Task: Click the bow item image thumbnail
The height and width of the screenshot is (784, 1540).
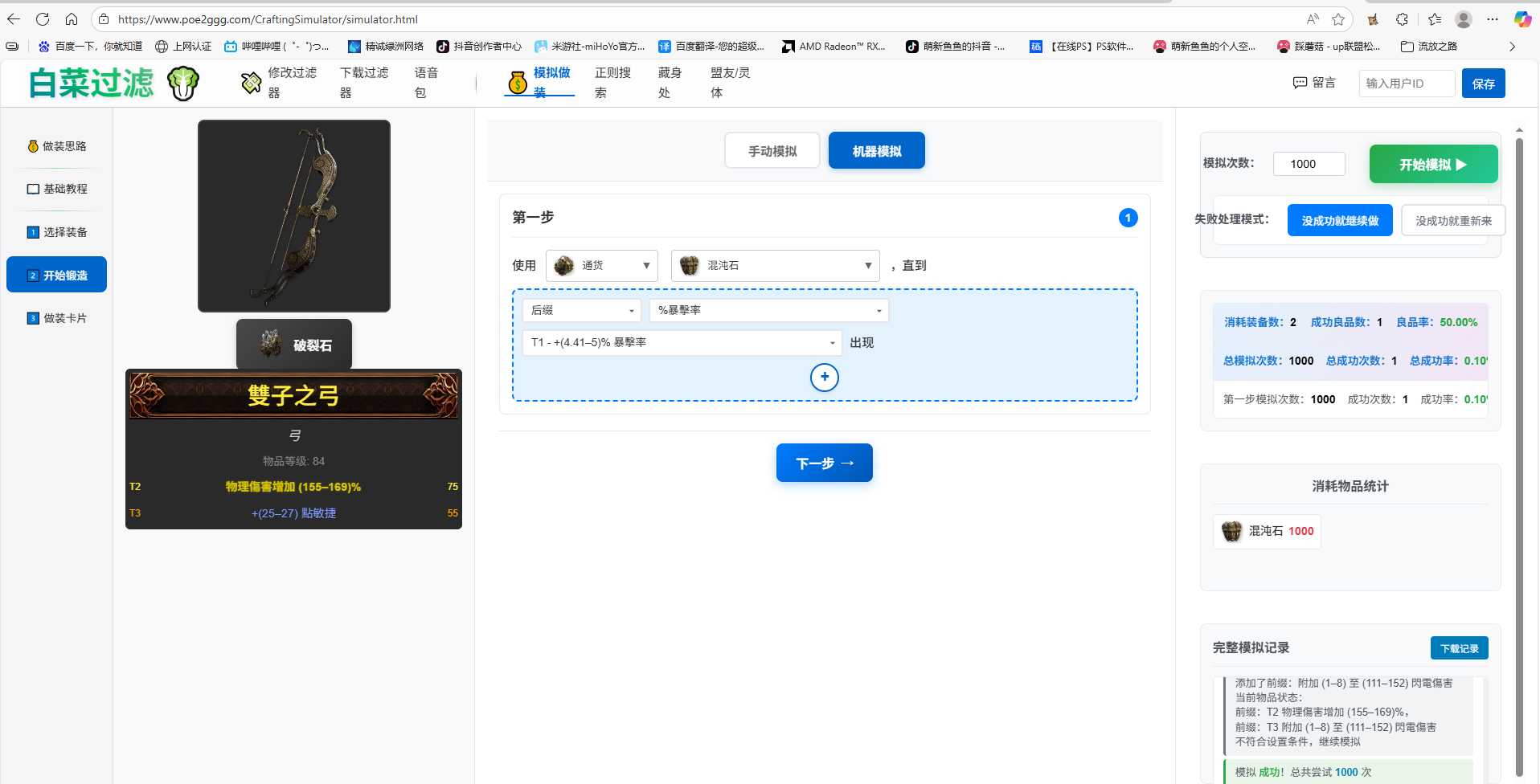Action: (294, 216)
